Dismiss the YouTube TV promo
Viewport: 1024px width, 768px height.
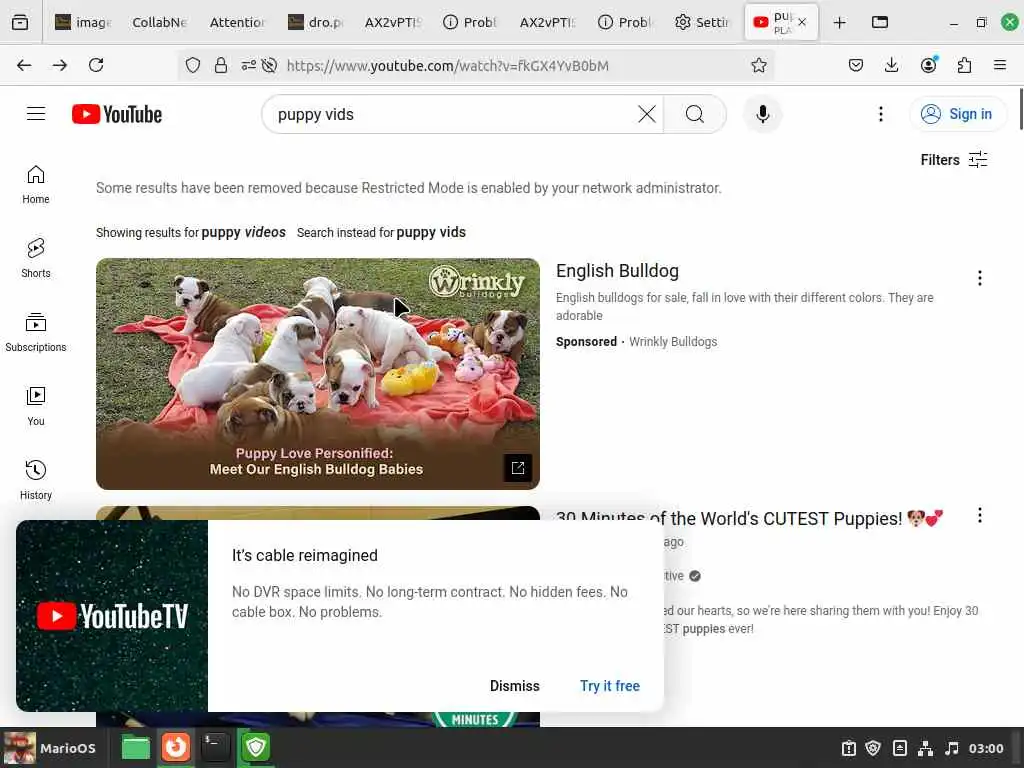tap(515, 686)
